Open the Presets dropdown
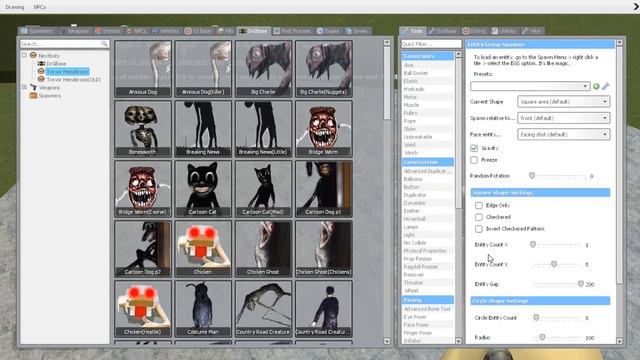 (x=530, y=86)
